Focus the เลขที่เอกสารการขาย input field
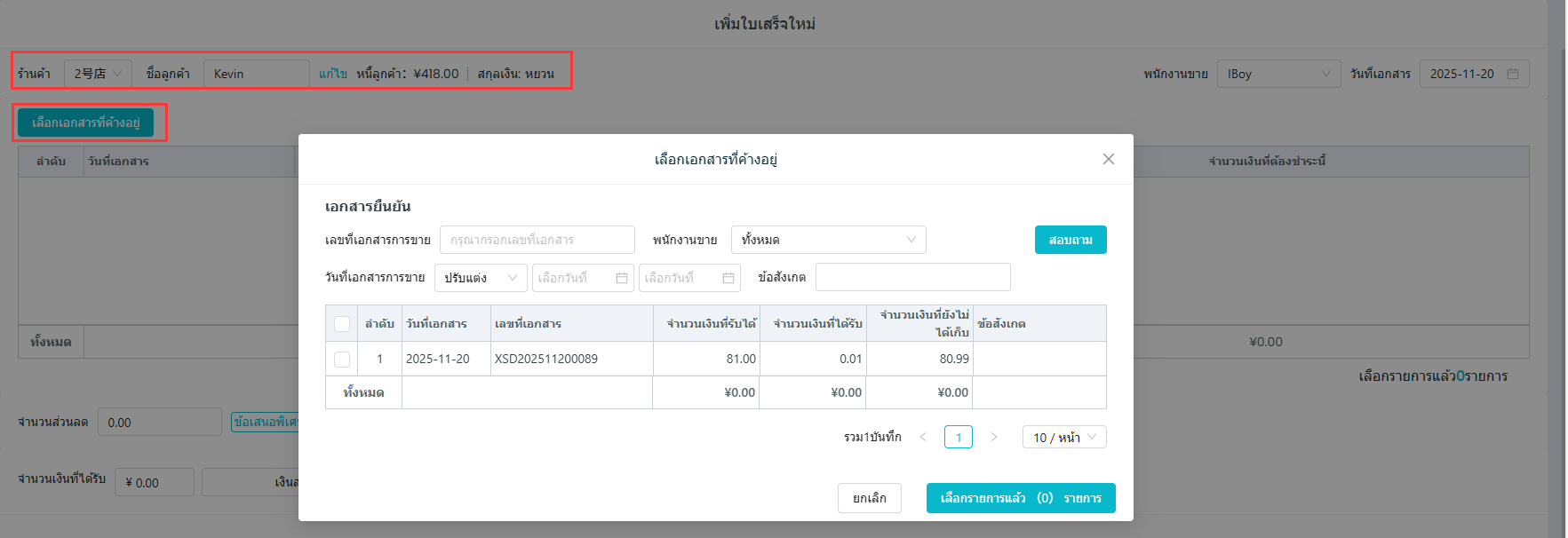This screenshot has width=1568, height=538. 537,240
